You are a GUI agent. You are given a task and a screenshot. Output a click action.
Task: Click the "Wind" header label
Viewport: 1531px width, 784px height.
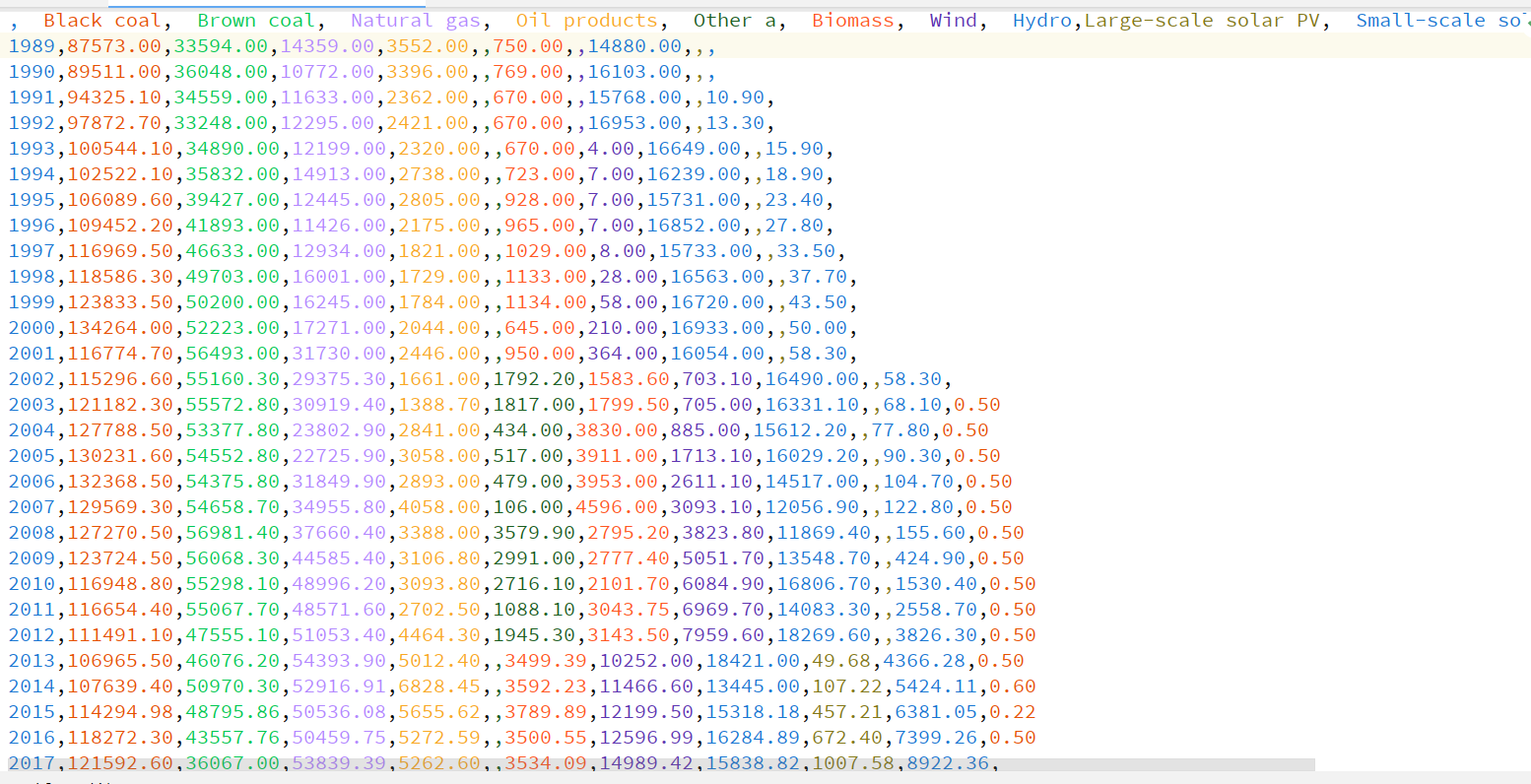[953, 21]
